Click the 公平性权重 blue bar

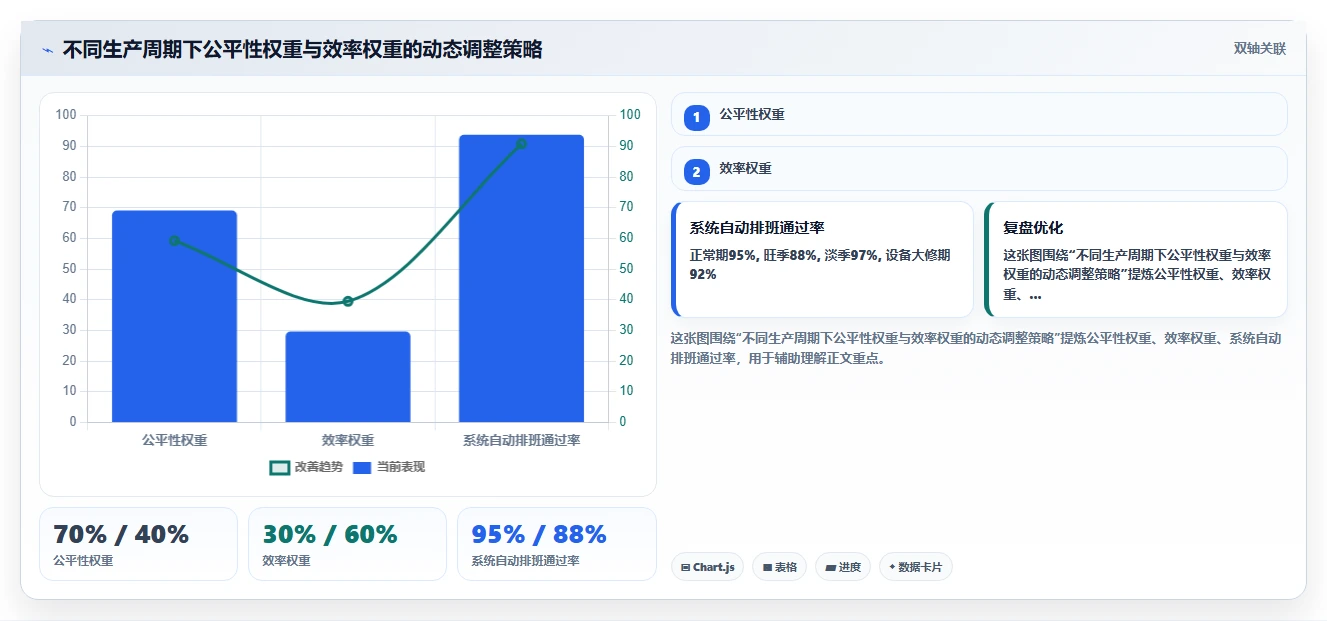[174, 316]
